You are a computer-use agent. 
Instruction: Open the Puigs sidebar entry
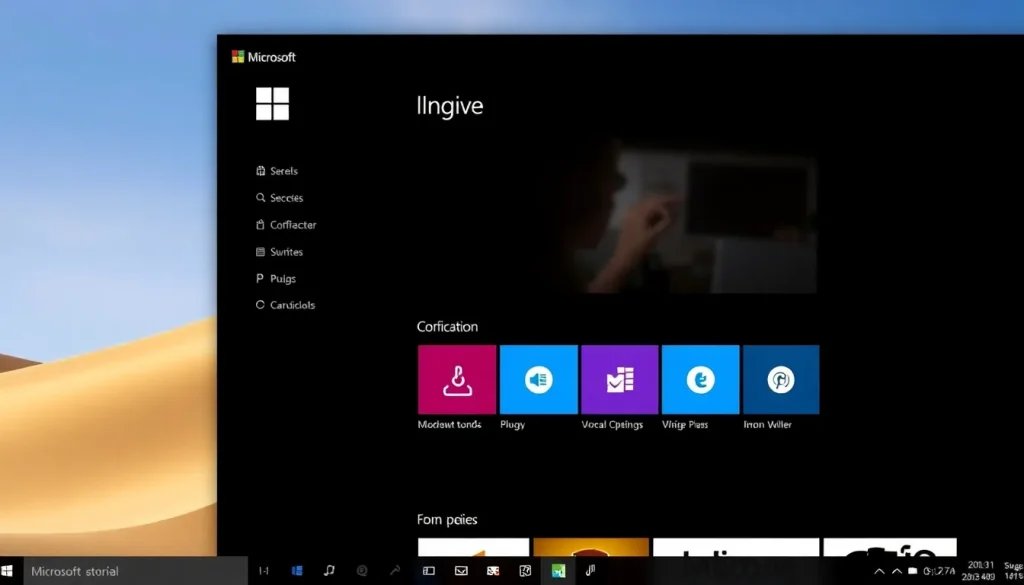pyautogui.click(x=276, y=279)
